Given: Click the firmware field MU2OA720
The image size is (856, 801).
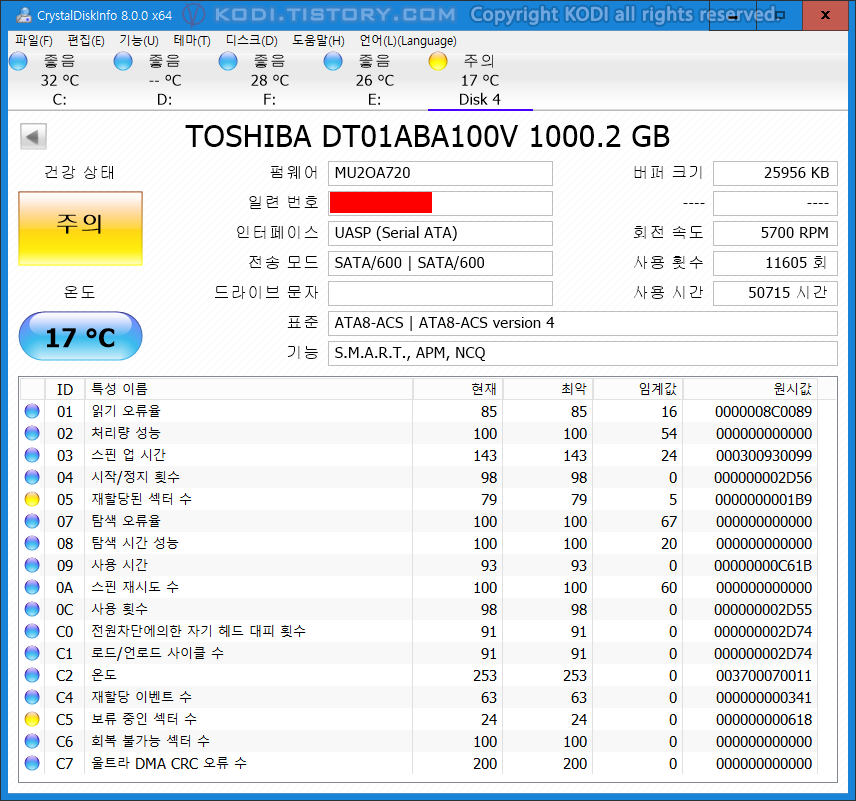Looking at the screenshot, I should (x=440, y=173).
